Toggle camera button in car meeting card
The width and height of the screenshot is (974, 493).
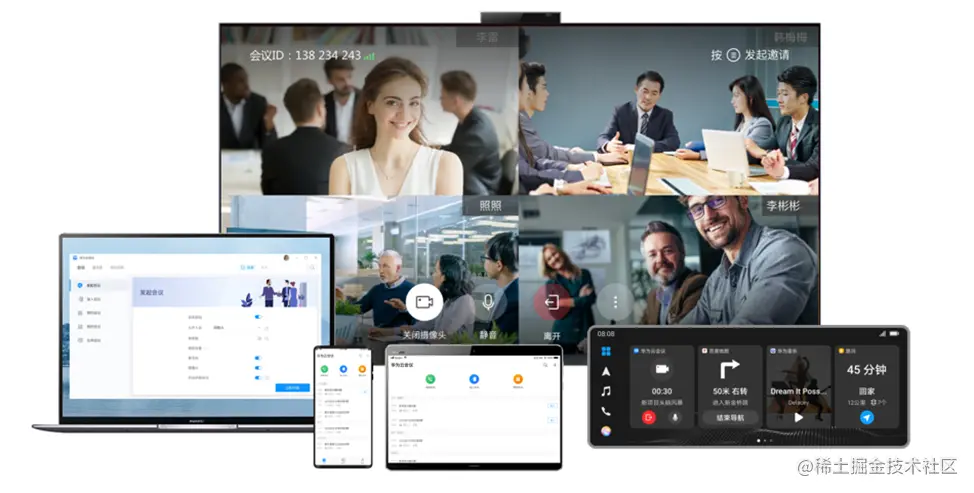point(662,369)
